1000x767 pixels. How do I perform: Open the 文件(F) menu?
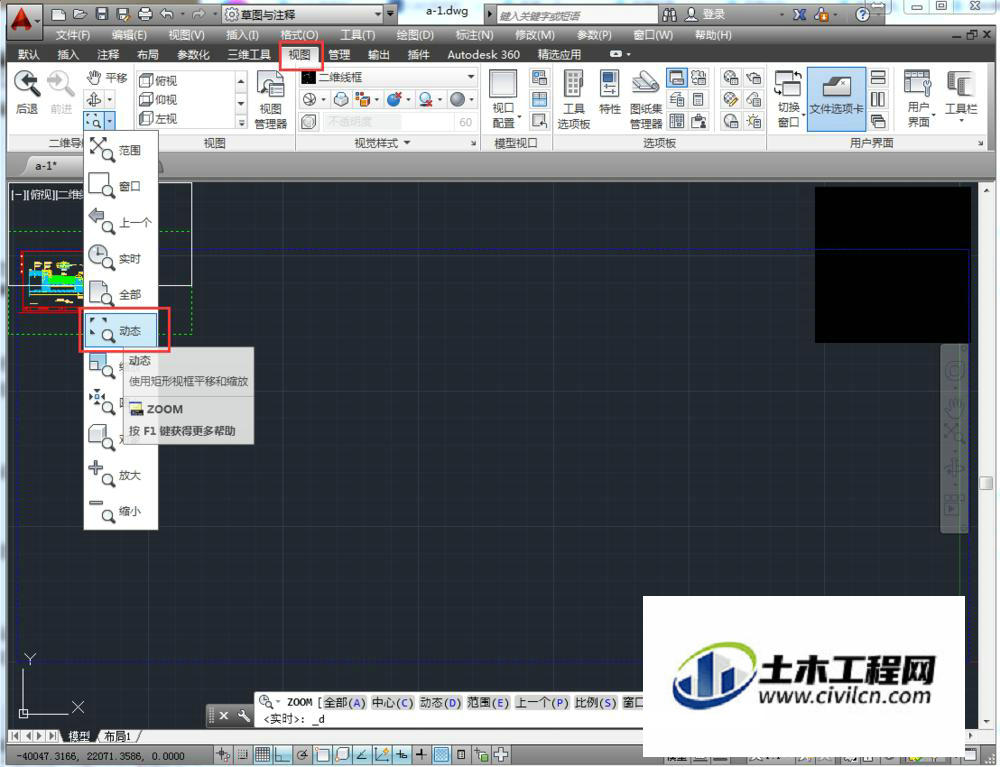pos(73,35)
